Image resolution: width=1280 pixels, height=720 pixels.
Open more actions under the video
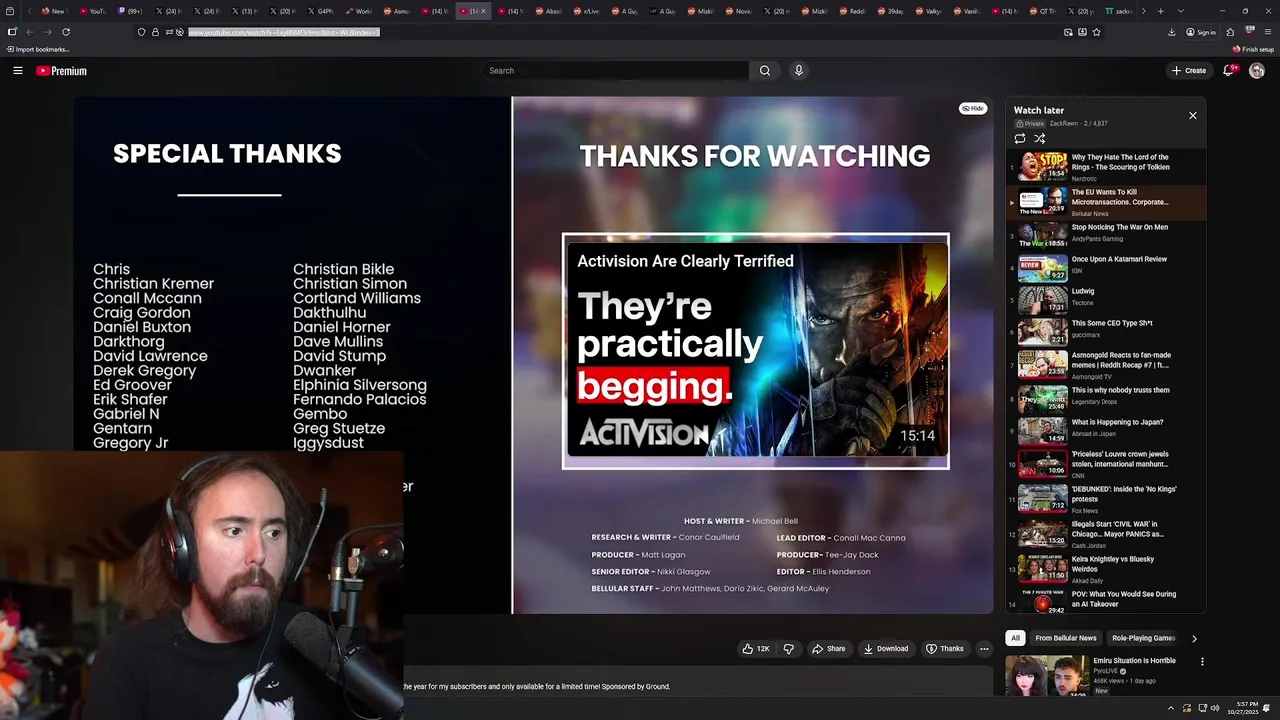point(984,649)
